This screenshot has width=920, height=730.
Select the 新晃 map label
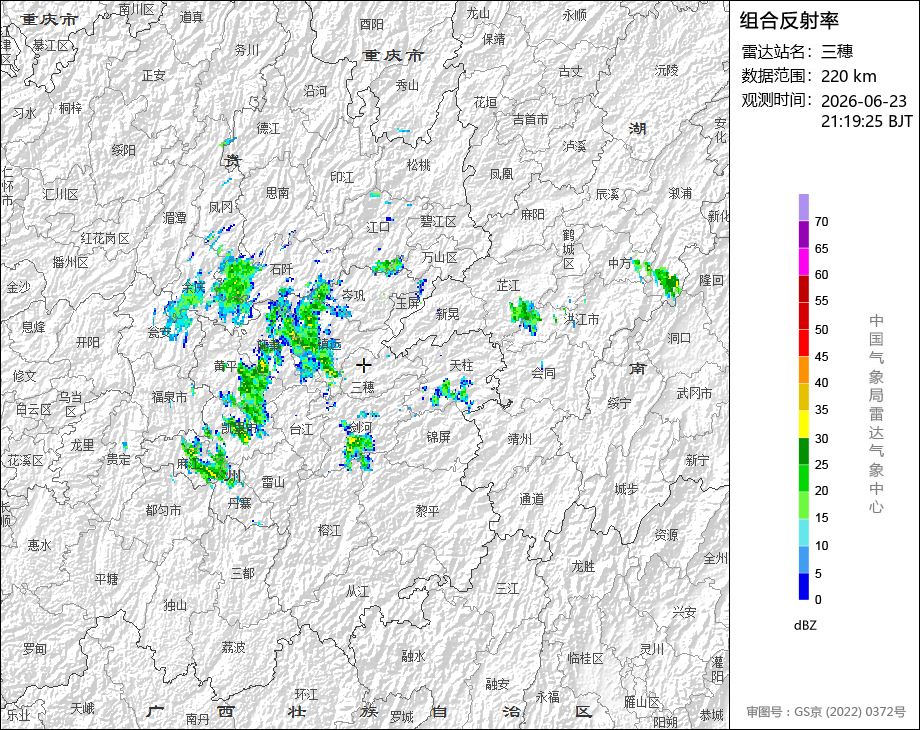point(448,315)
